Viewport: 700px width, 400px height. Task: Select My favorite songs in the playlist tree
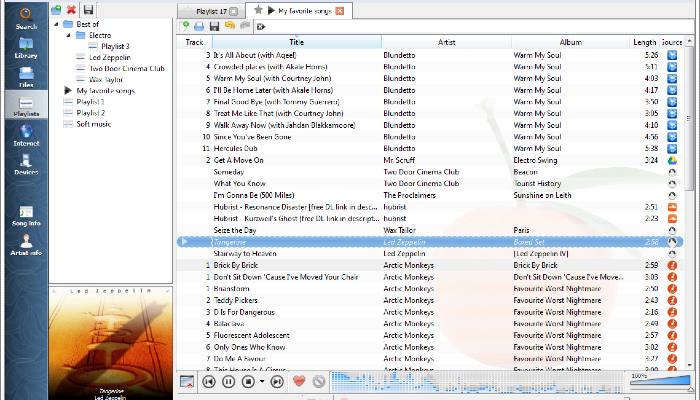click(105, 91)
